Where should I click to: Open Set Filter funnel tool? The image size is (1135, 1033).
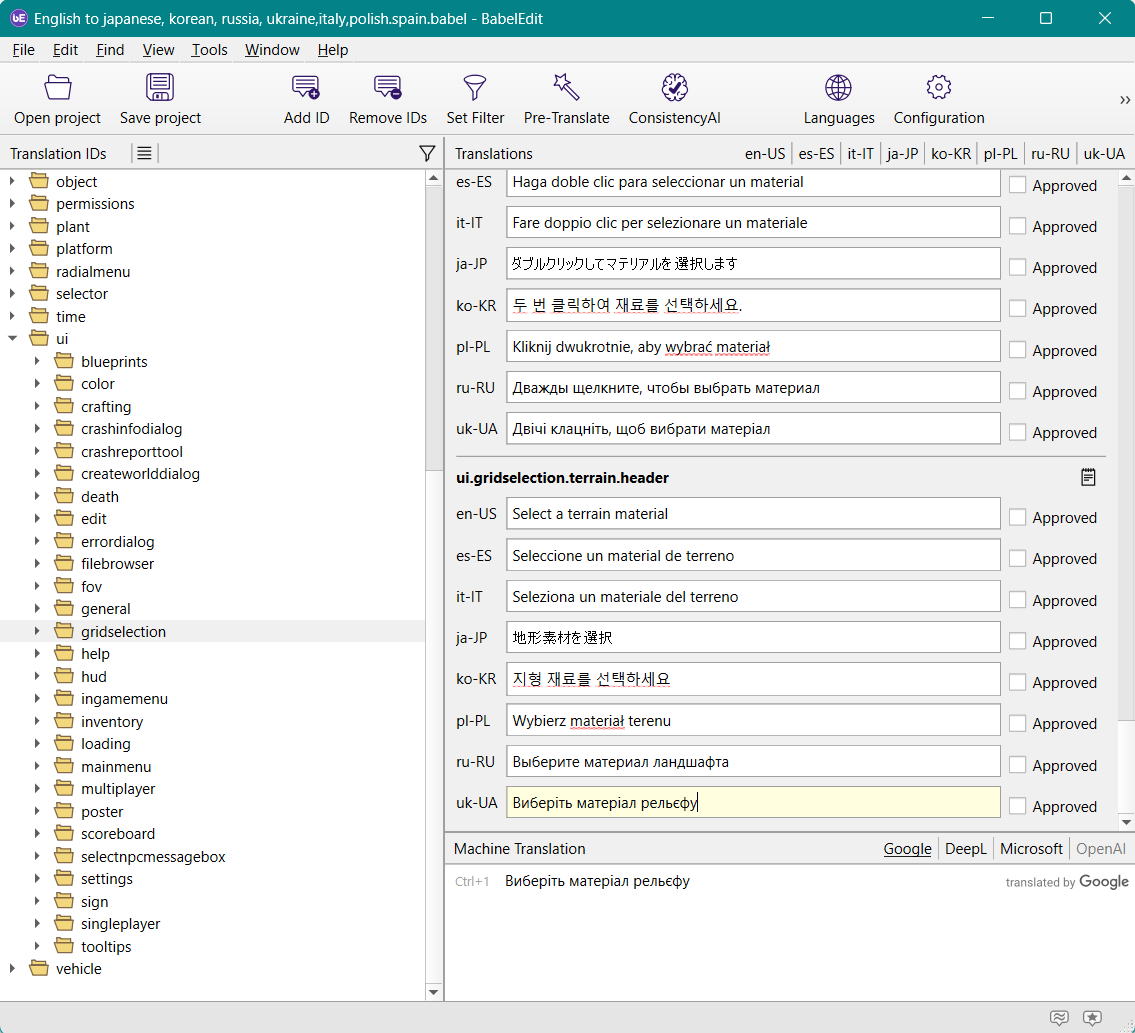[475, 88]
